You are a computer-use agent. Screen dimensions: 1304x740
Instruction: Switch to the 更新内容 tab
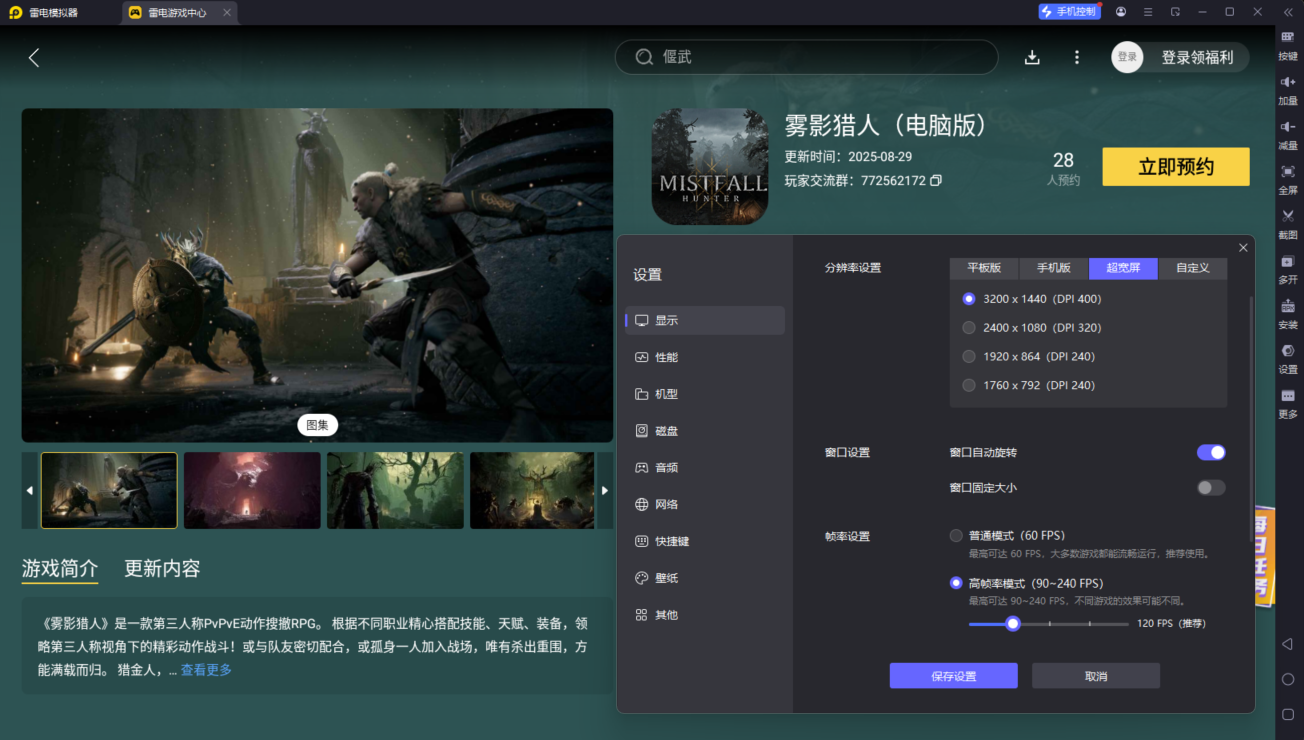[162, 568]
